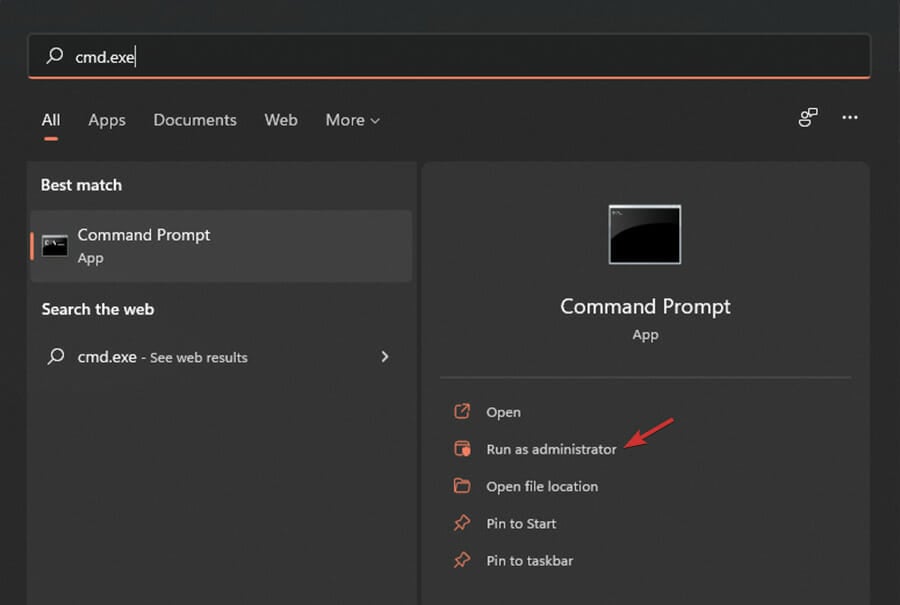
Task: Click into the cmd.exe search field
Action: coord(449,56)
